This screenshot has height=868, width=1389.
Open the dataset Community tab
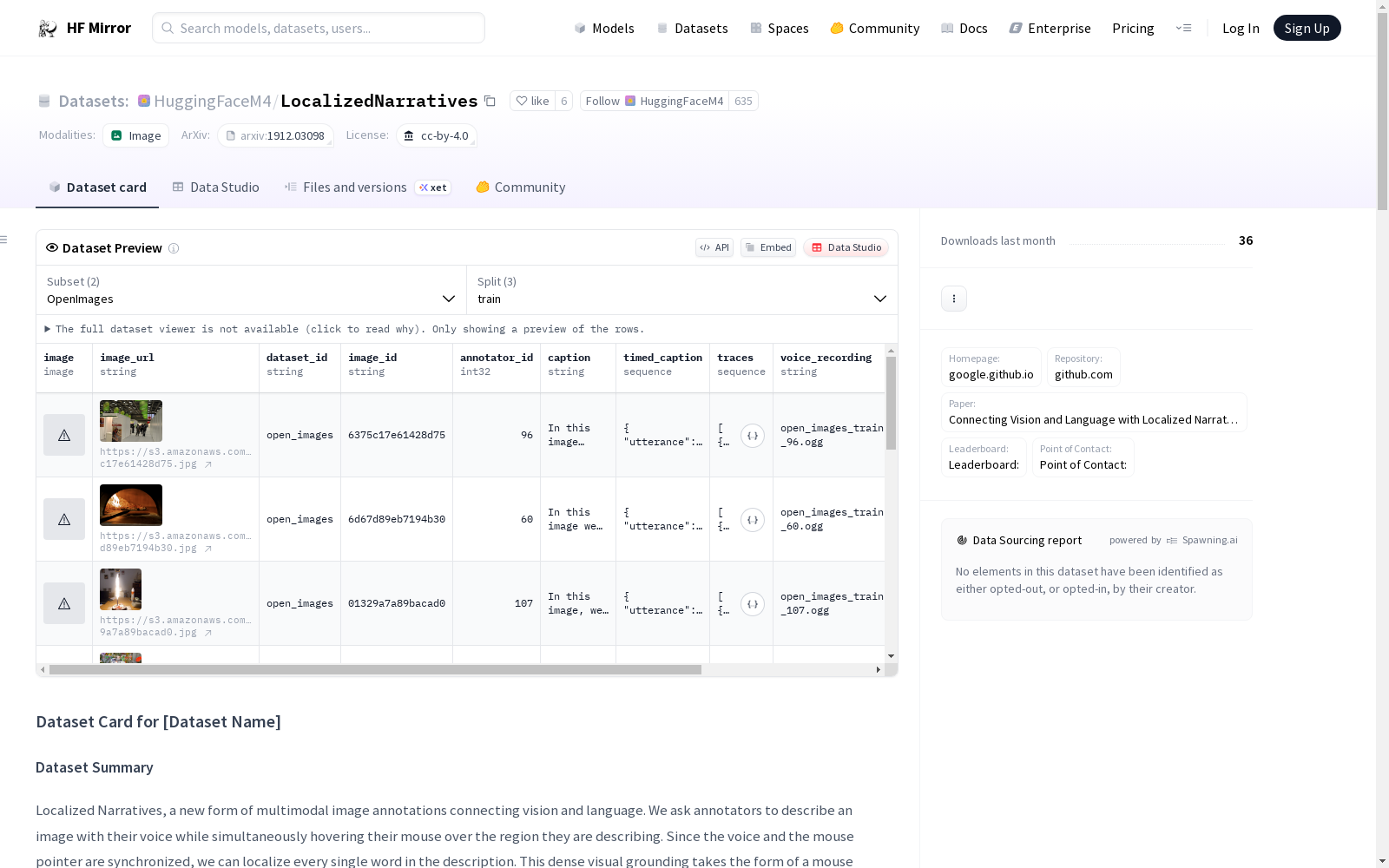pyautogui.click(x=521, y=187)
